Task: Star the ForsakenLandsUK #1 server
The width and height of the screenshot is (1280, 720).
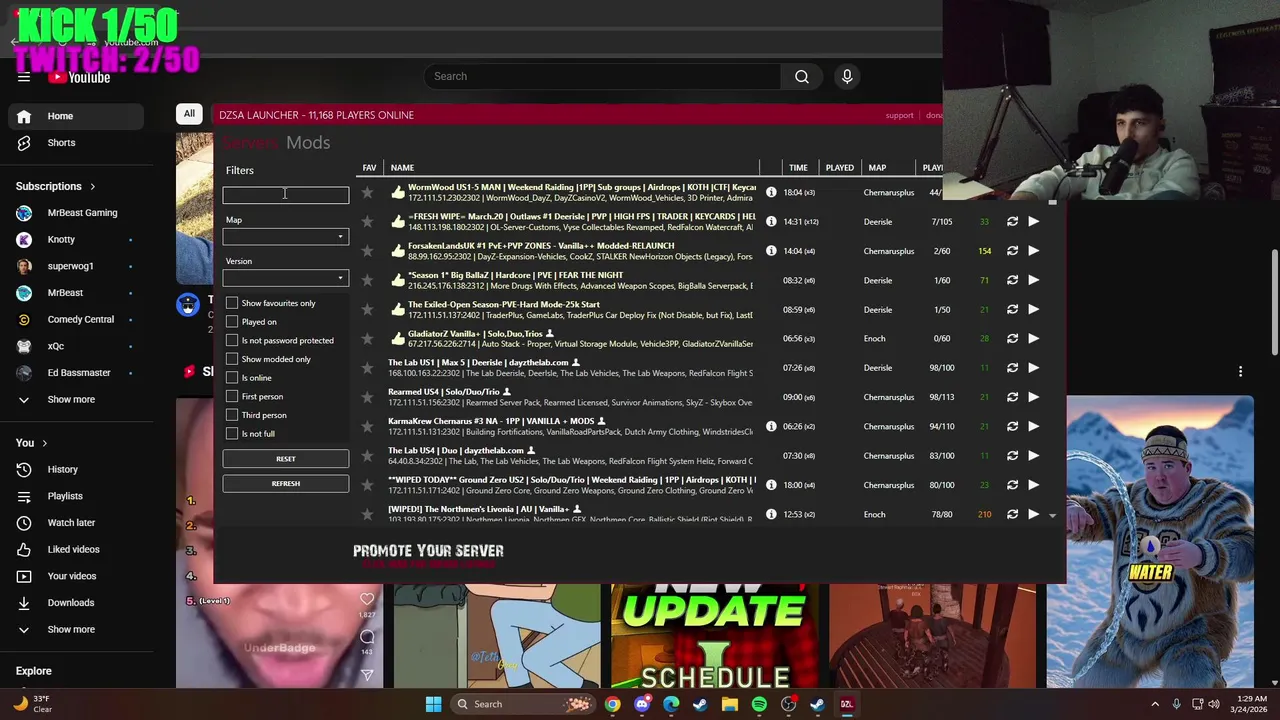Action: click(367, 251)
